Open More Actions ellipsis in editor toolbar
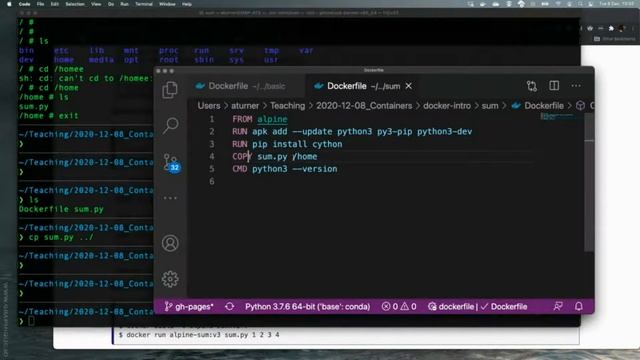Image resolution: width=640 pixels, height=360 pixels. (x=576, y=86)
